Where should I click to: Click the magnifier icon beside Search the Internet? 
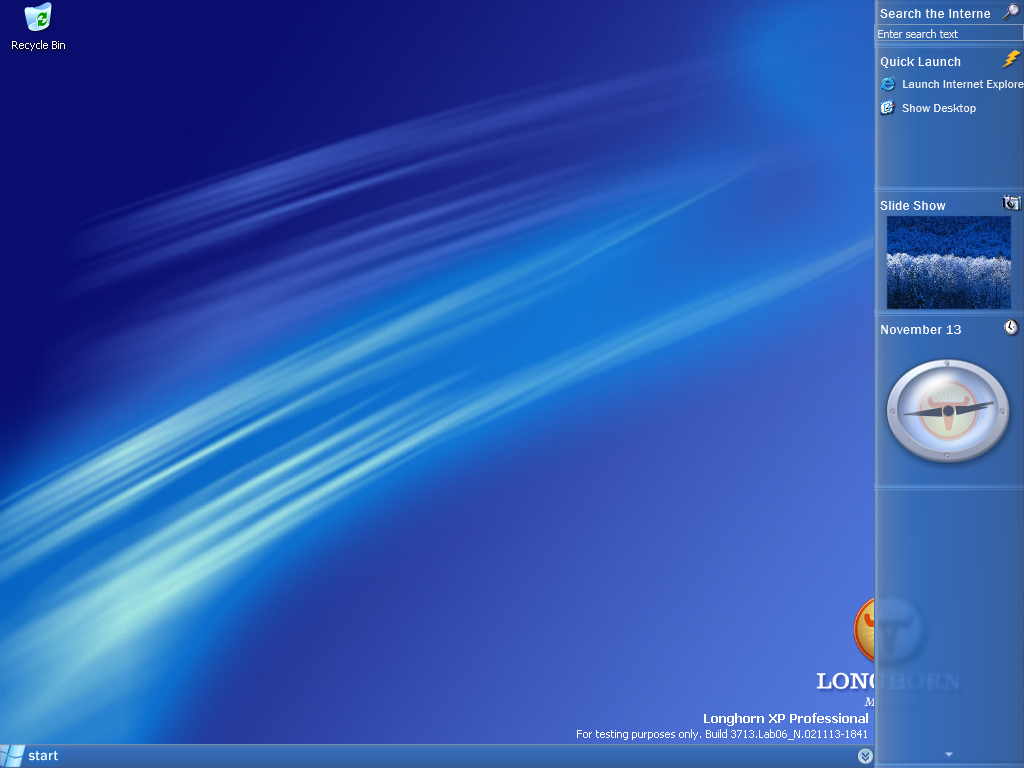pos(1011,12)
